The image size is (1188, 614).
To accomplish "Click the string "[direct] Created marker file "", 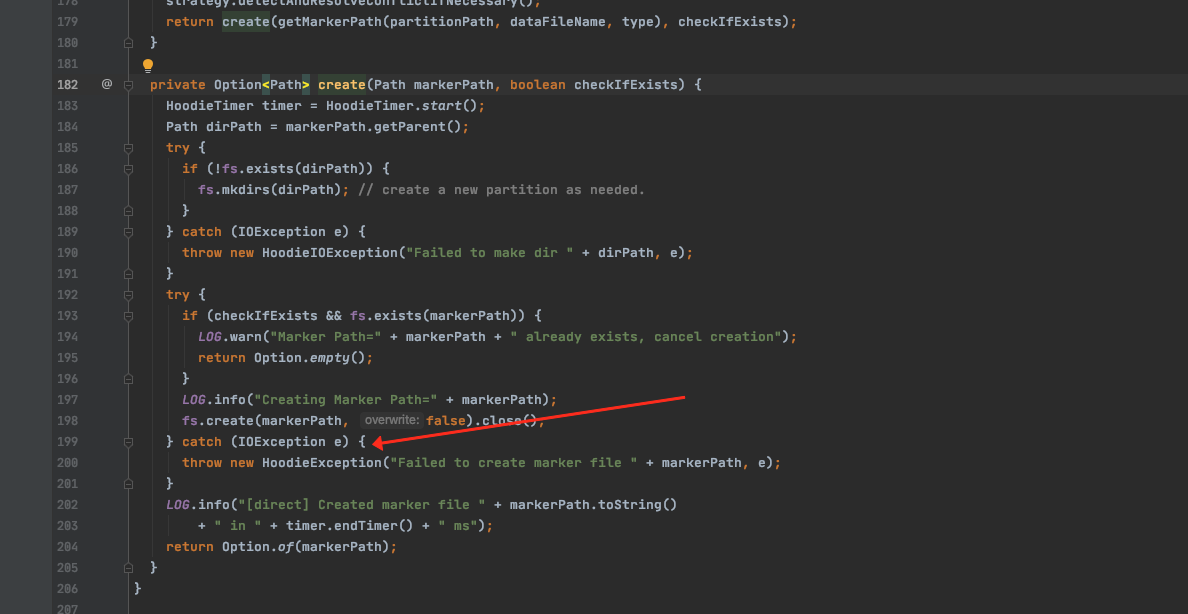I will (x=361, y=505).
